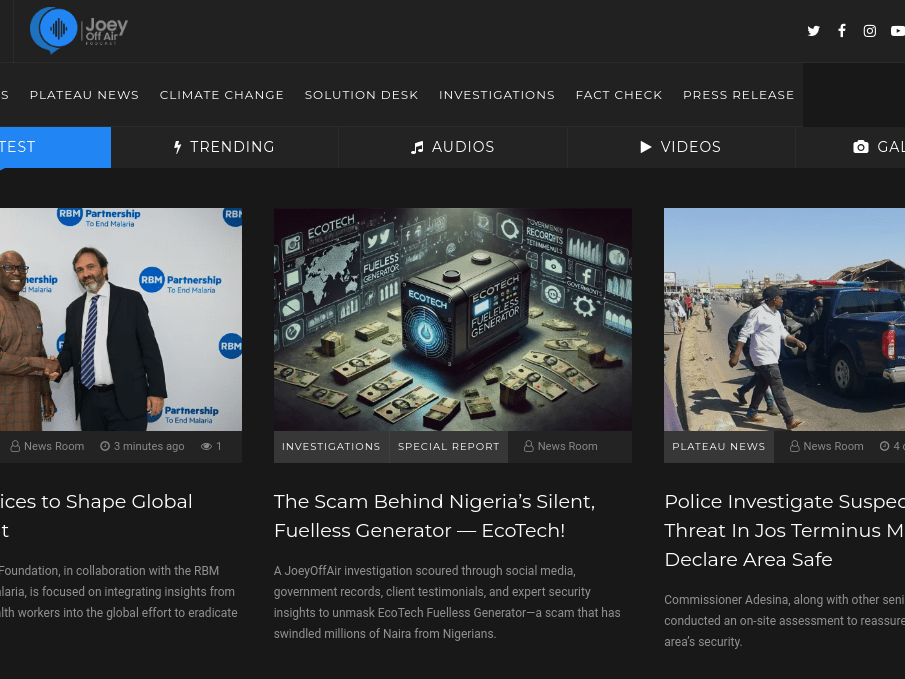Switch to the Audios tab

(452, 147)
